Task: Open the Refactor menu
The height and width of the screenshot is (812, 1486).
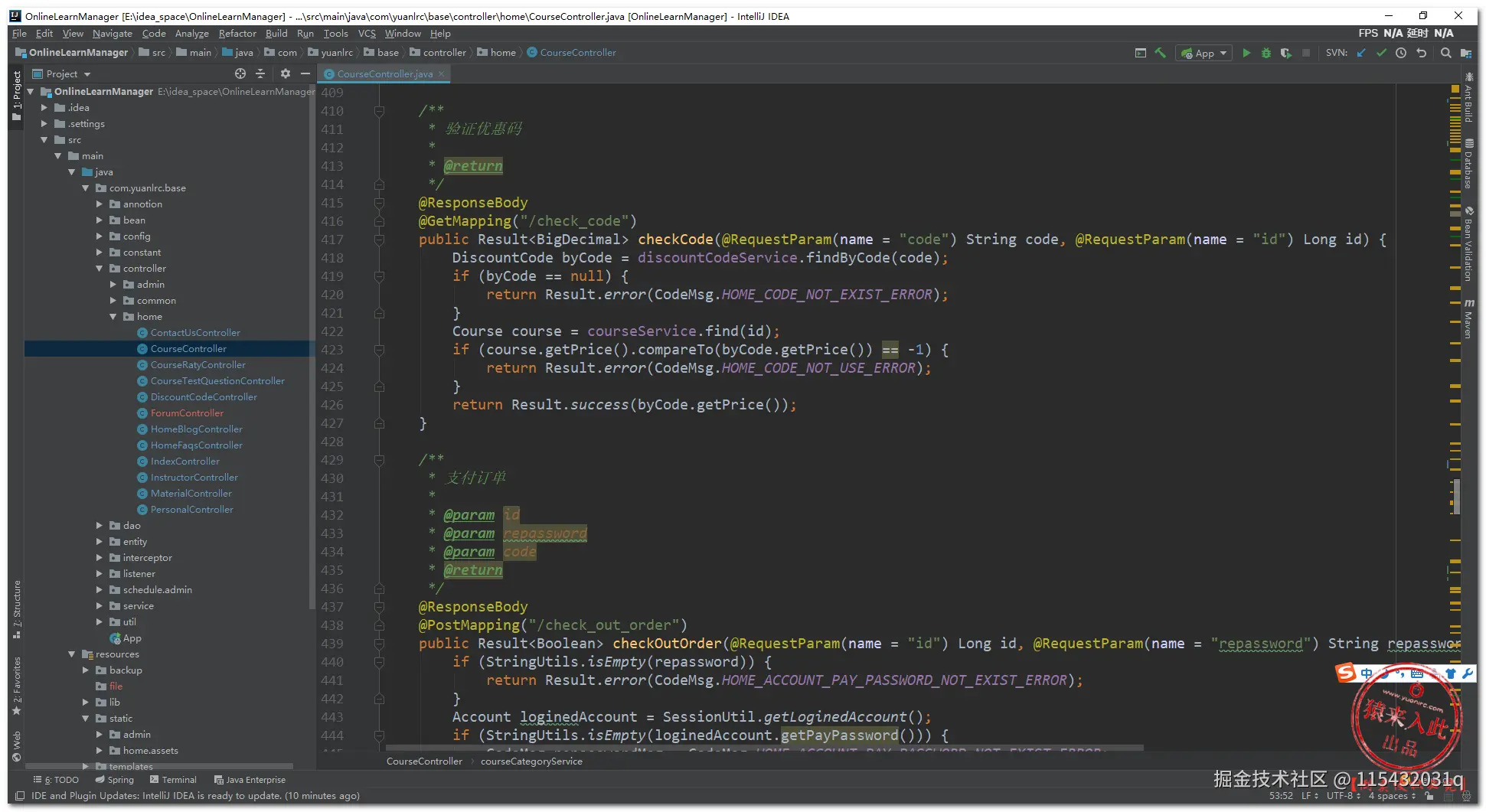Action: point(237,34)
